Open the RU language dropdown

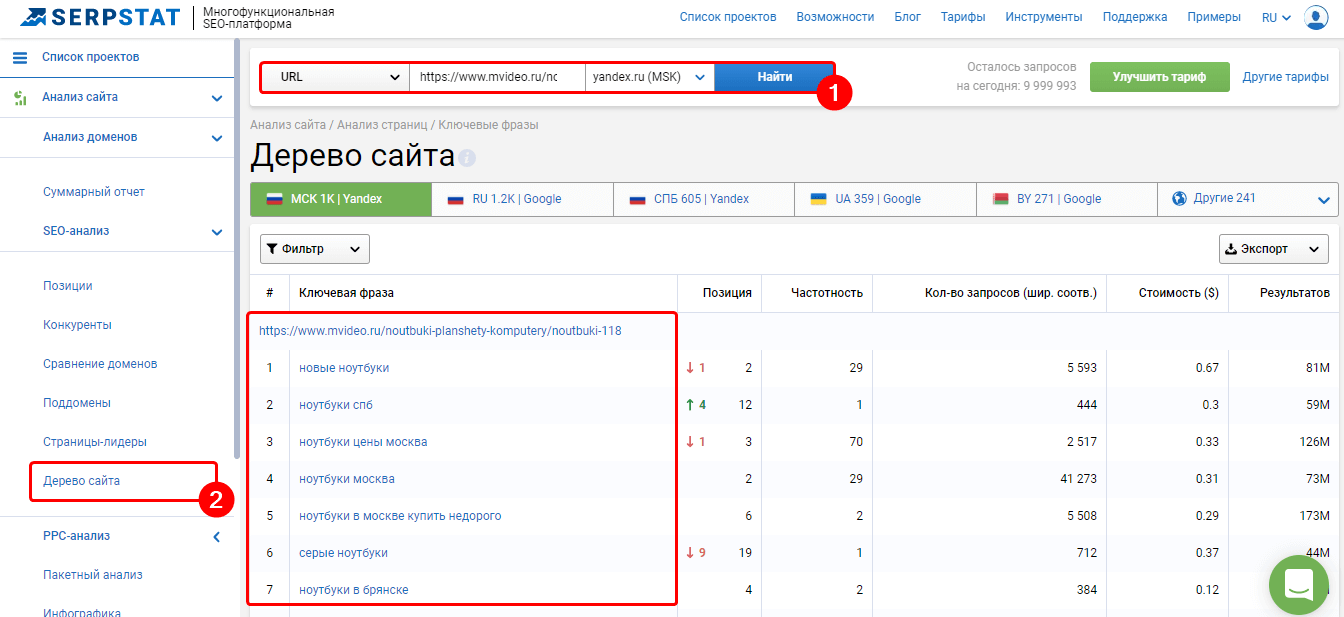click(x=1276, y=17)
